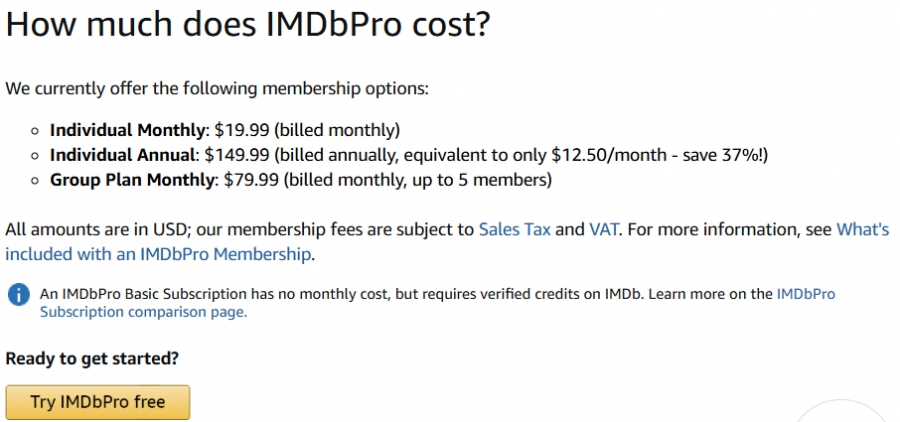Open IMDbPro Subscription comparison page link
The height and width of the screenshot is (422, 900).
142,312
